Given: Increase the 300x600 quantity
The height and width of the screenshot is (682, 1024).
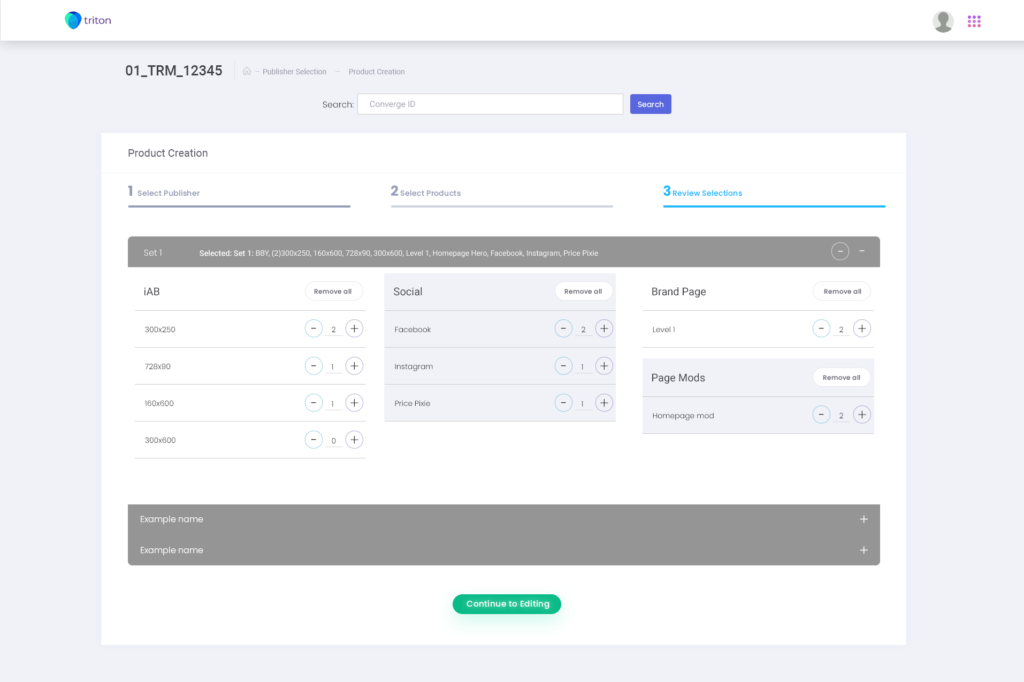Looking at the screenshot, I should click(x=354, y=440).
